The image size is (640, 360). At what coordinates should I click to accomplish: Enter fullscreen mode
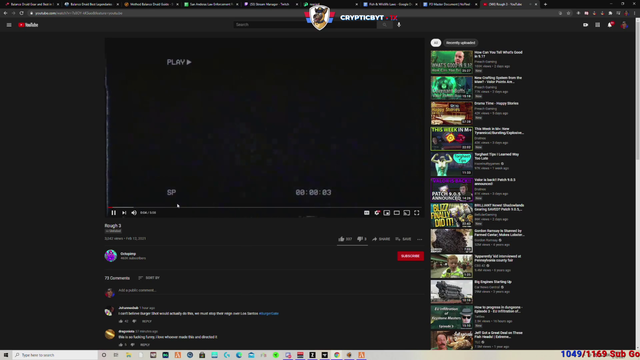pyautogui.click(x=417, y=213)
